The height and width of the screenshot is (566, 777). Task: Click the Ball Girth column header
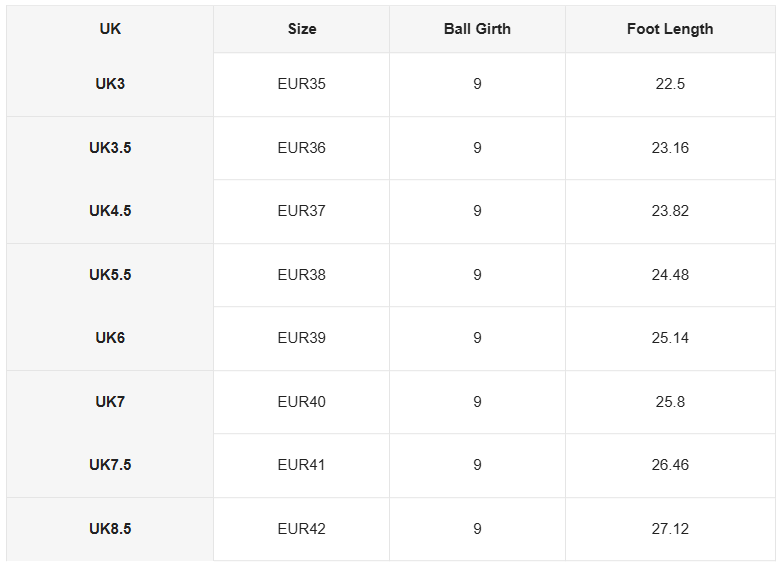pos(477,29)
